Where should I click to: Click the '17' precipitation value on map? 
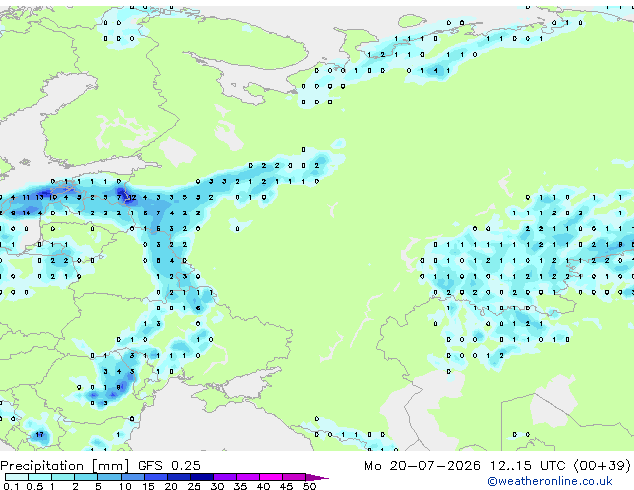(39, 435)
